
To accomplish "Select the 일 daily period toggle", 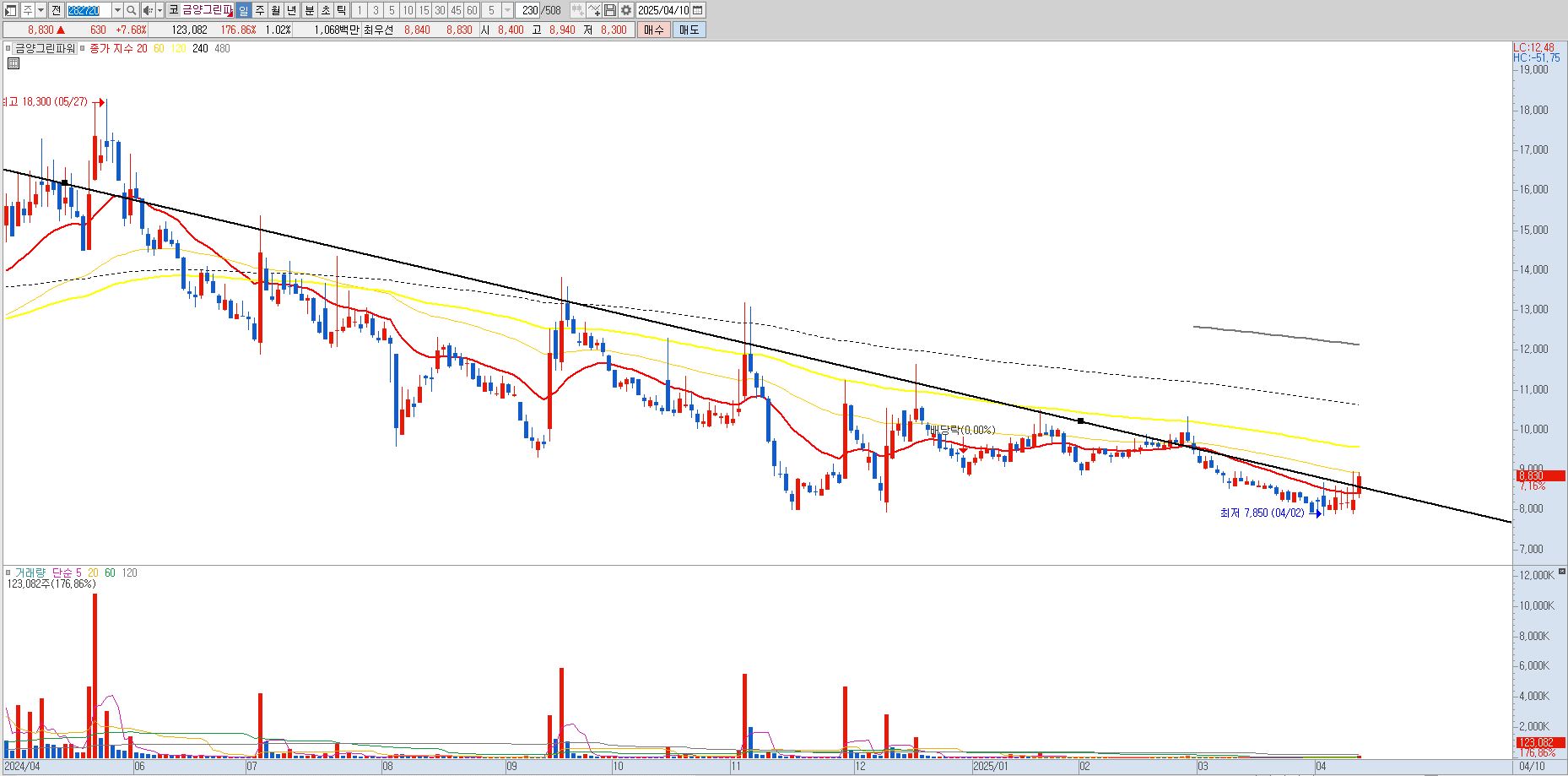I will click(243, 10).
